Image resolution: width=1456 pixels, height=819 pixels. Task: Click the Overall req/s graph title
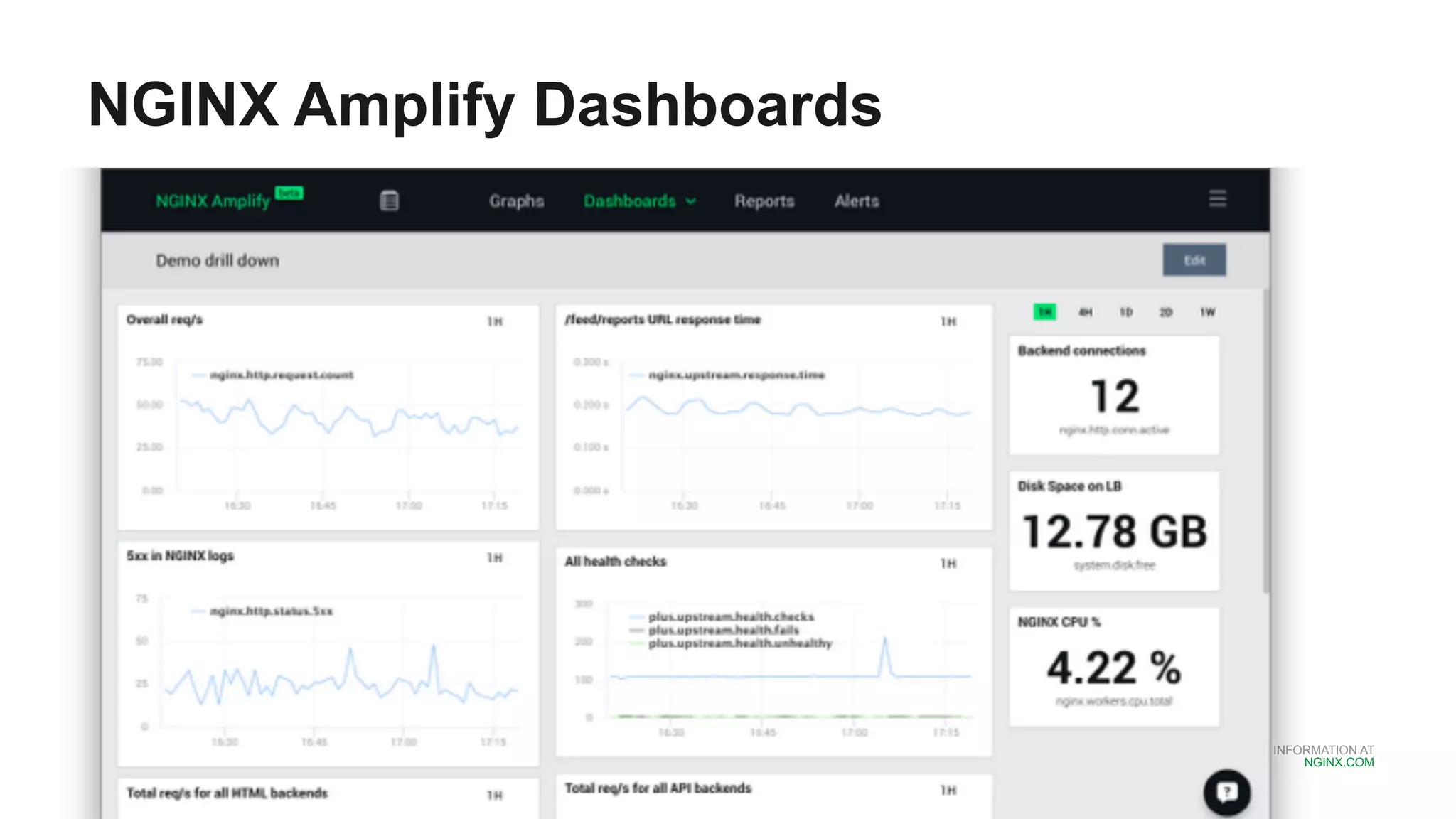pyautogui.click(x=164, y=320)
